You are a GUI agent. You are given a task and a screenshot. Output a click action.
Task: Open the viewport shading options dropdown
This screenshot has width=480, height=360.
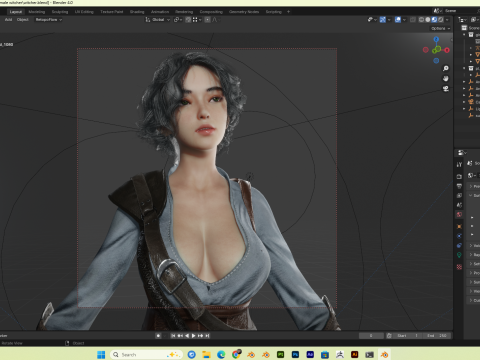[x=447, y=20]
